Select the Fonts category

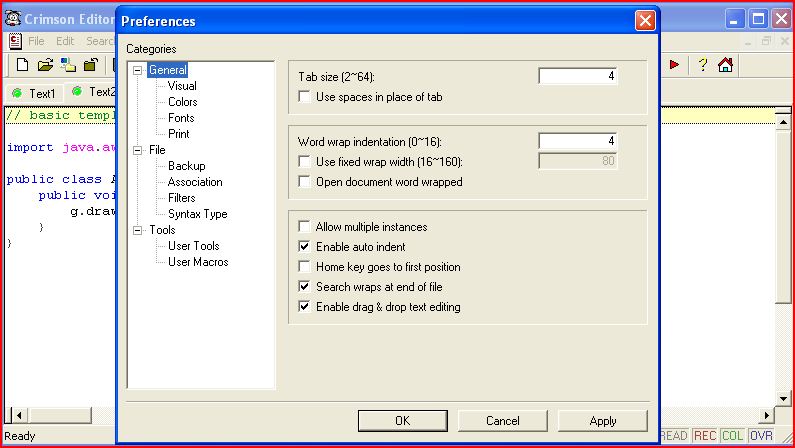(181, 118)
